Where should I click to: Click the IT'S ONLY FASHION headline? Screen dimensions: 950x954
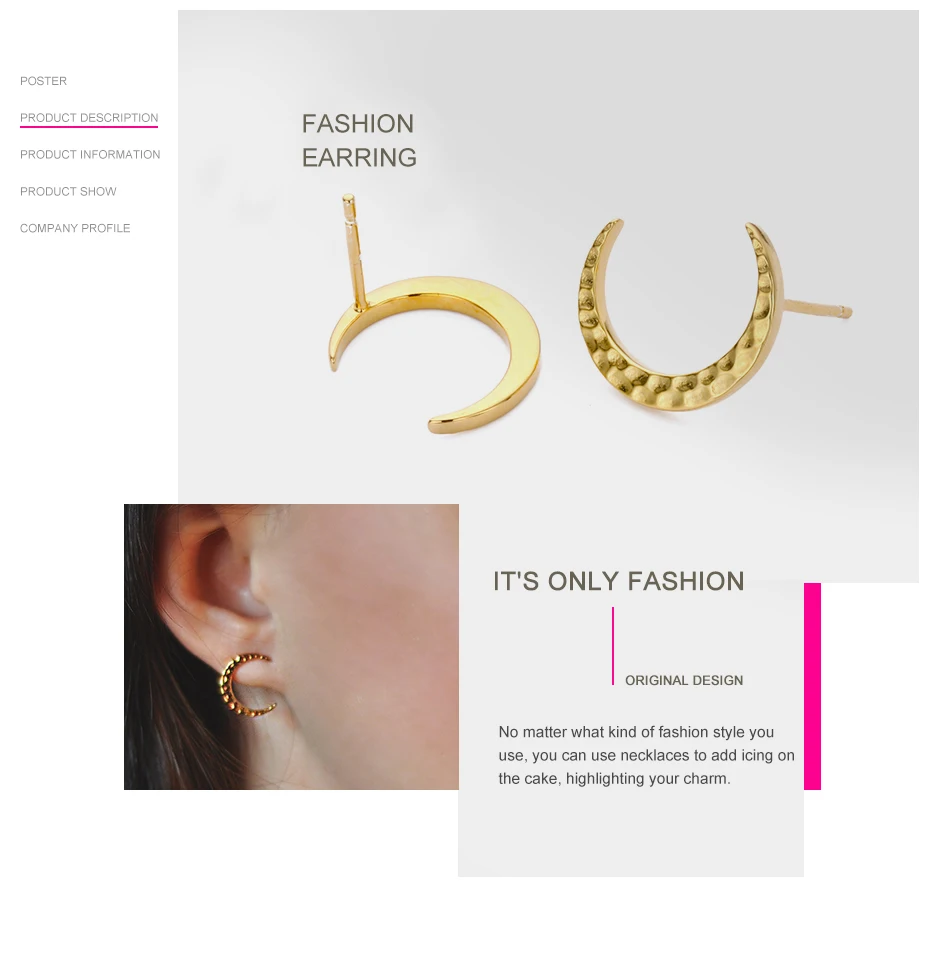click(618, 581)
